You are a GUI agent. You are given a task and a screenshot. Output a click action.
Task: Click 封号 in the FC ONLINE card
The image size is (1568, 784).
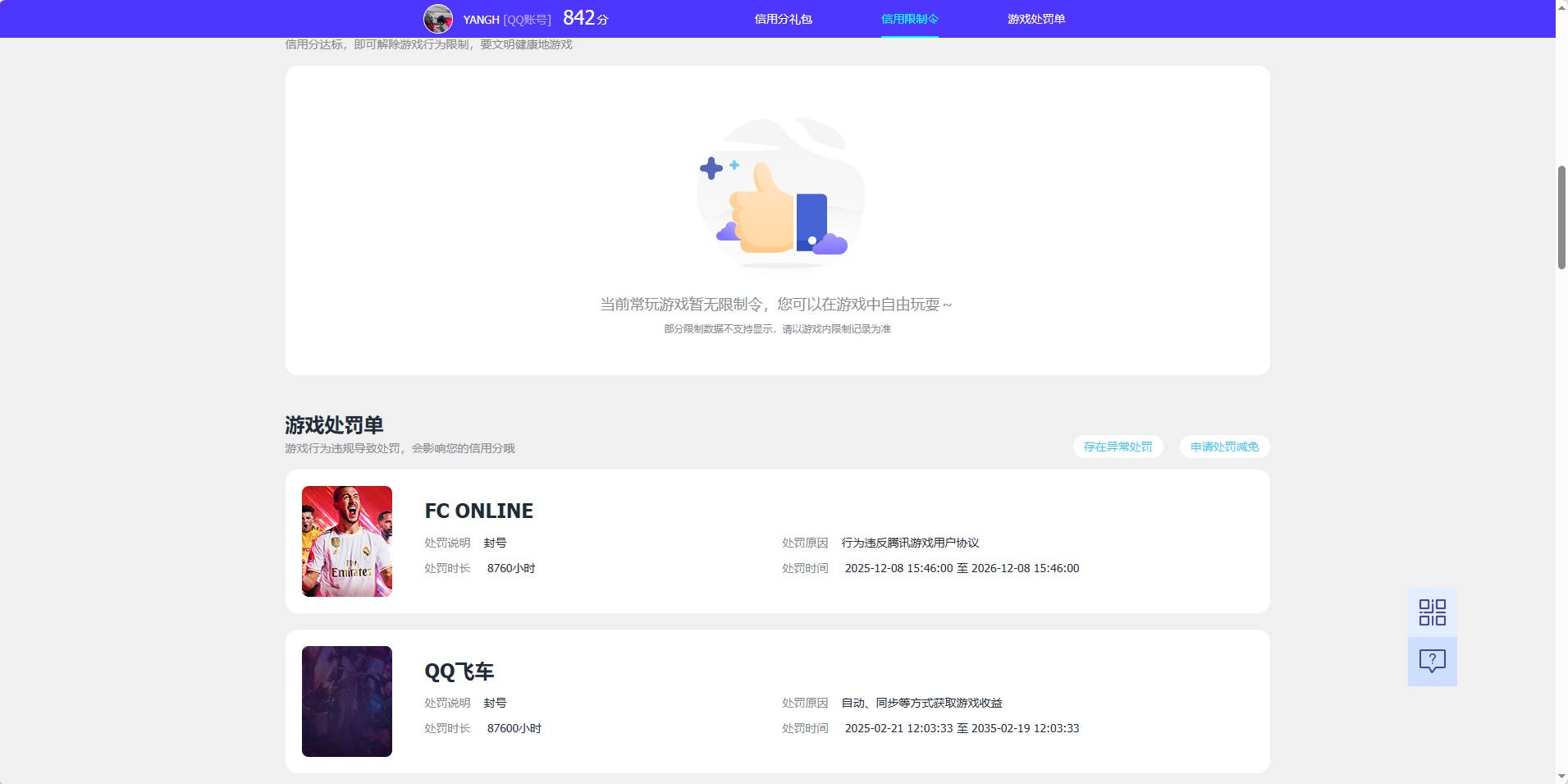pyautogui.click(x=495, y=543)
